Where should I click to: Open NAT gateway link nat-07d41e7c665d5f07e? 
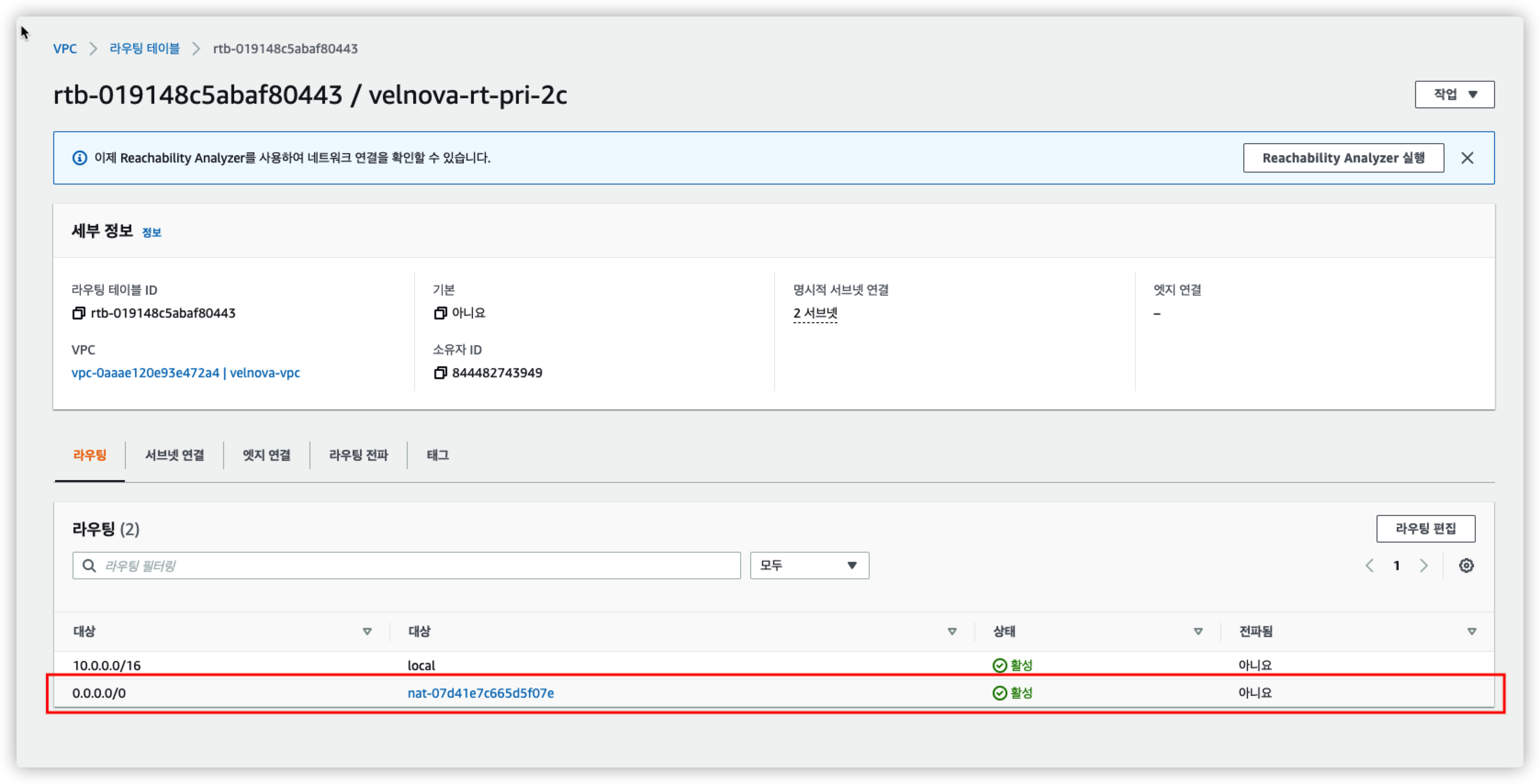(x=481, y=693)
